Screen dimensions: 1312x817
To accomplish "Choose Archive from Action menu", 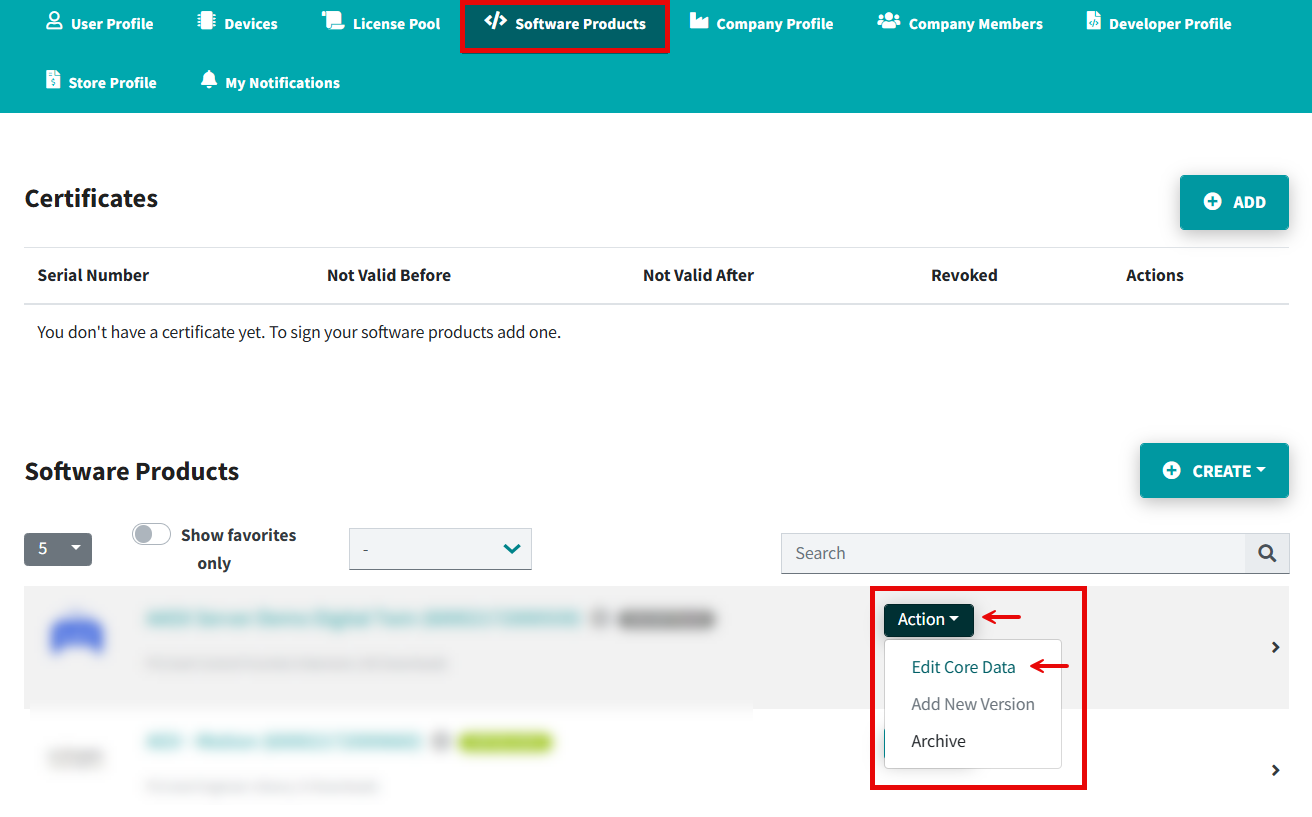I will [938, 741].
